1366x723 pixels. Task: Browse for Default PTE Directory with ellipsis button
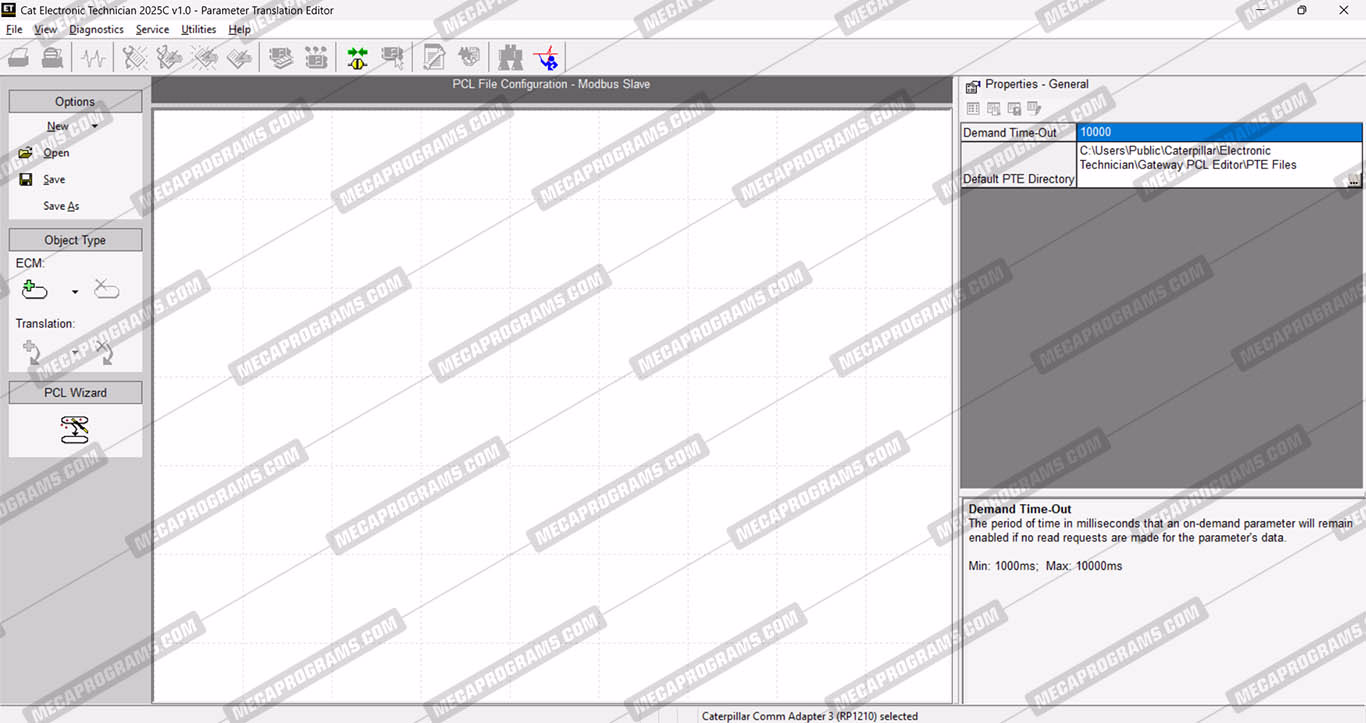1353,180
